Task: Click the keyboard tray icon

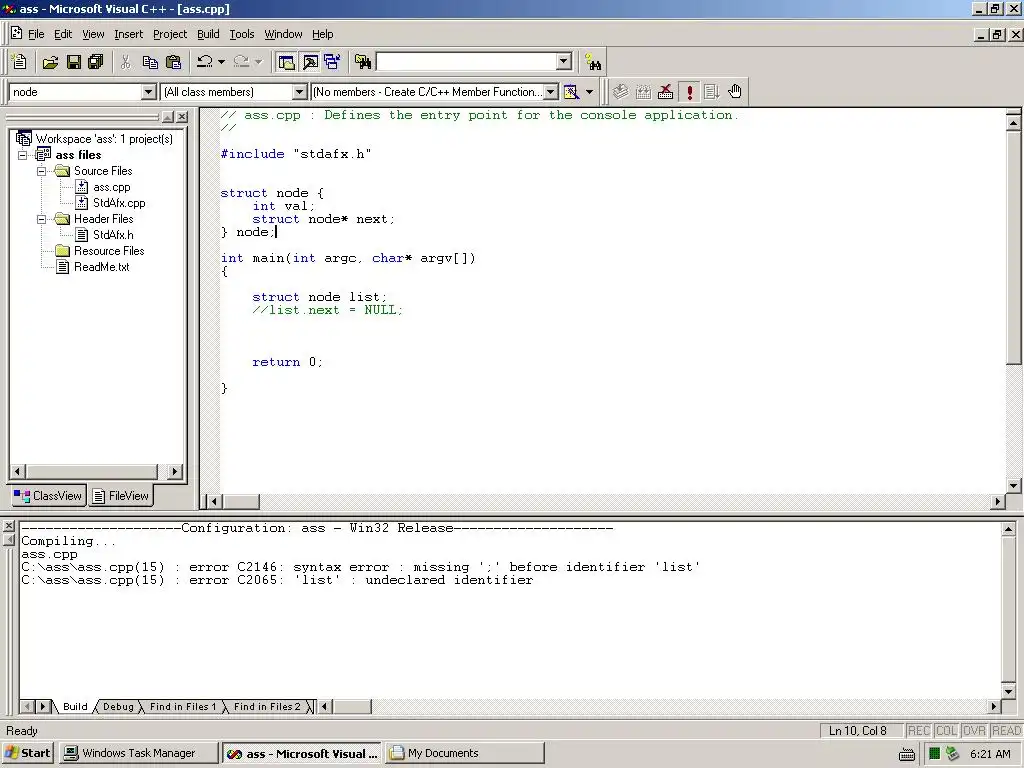Action: [907, 754]
